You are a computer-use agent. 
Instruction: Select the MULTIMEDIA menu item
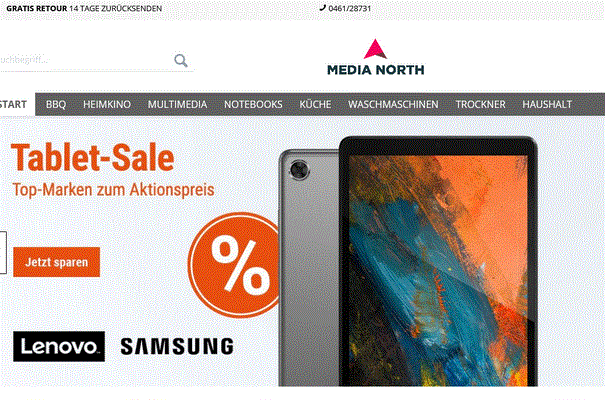tap(177, 105)
